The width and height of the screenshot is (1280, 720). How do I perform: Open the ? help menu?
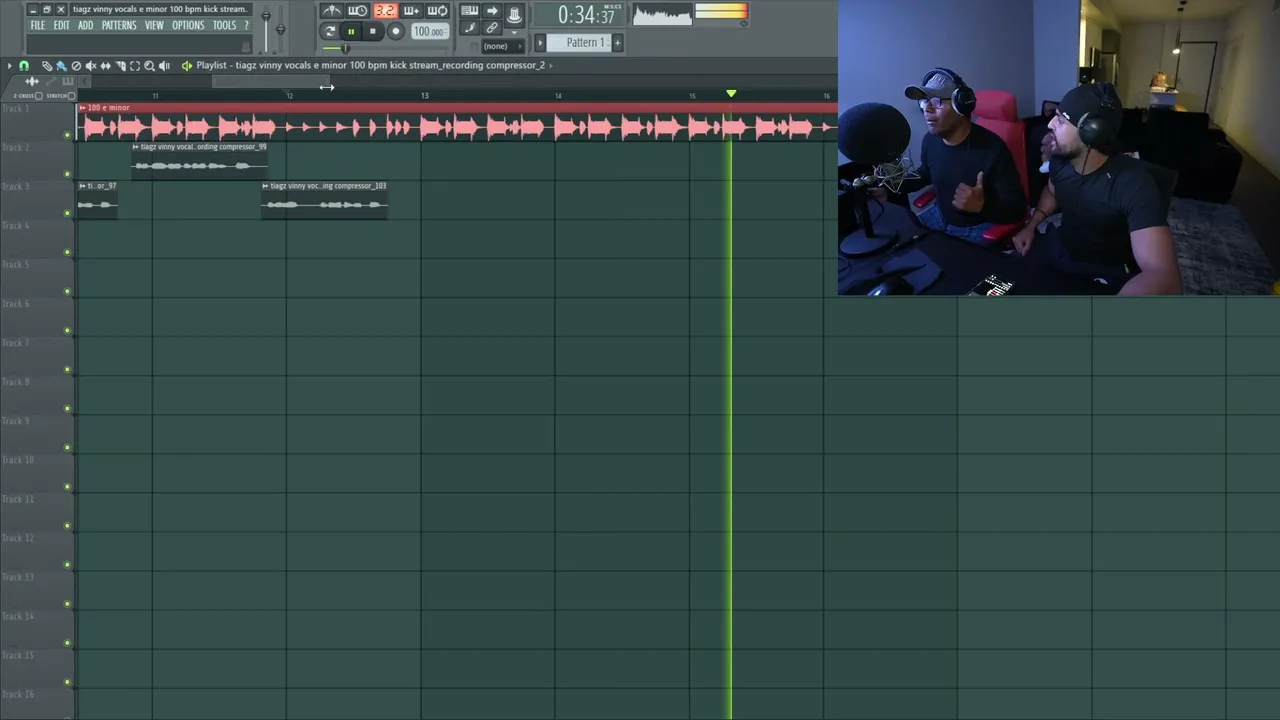[246, 25]
